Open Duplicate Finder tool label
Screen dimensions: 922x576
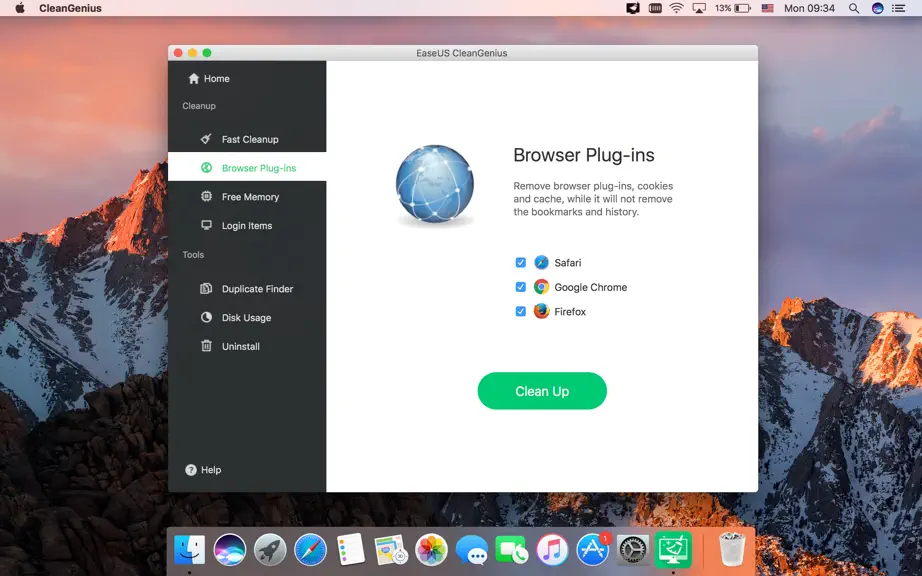257,289
